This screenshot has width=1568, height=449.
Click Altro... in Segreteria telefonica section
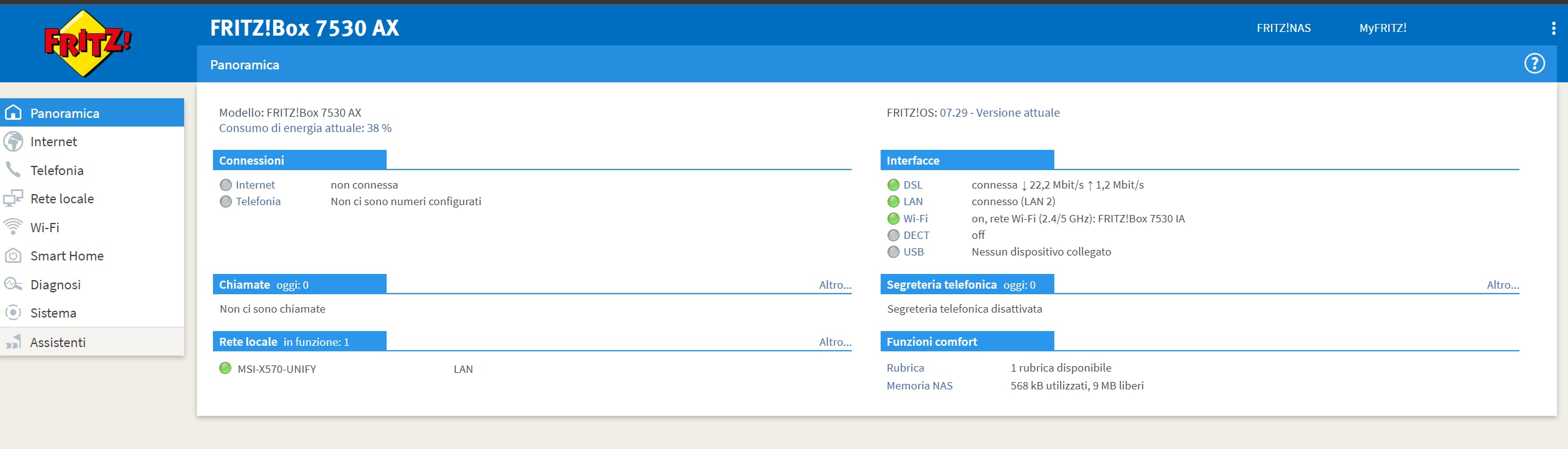(1502, 284)
